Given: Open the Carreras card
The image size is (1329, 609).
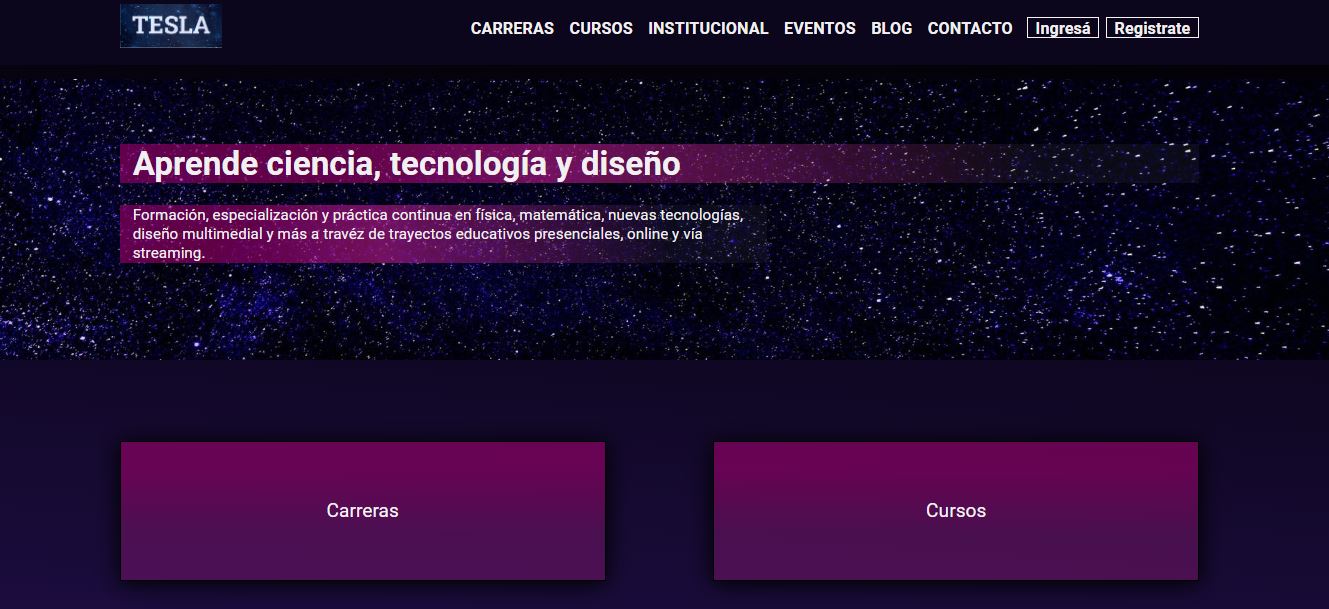Looking at the screenshot, I should pos(363,511).
